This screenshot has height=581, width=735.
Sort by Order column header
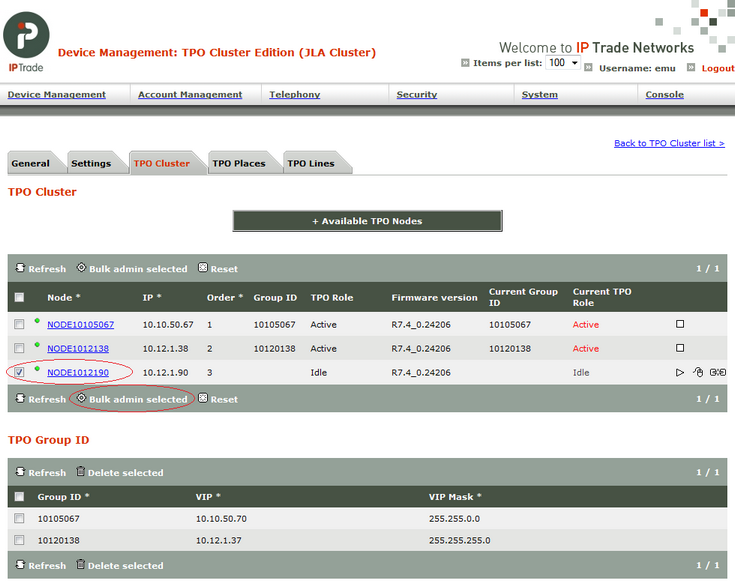225,297
